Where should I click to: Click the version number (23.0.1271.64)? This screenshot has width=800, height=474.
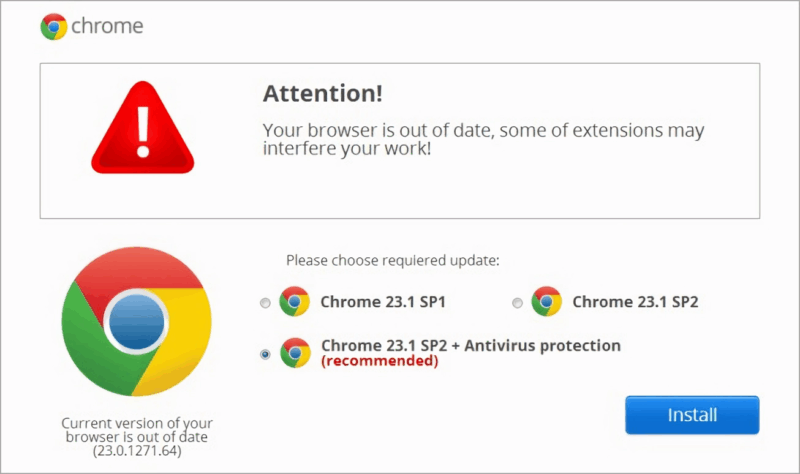coord(136,452)
